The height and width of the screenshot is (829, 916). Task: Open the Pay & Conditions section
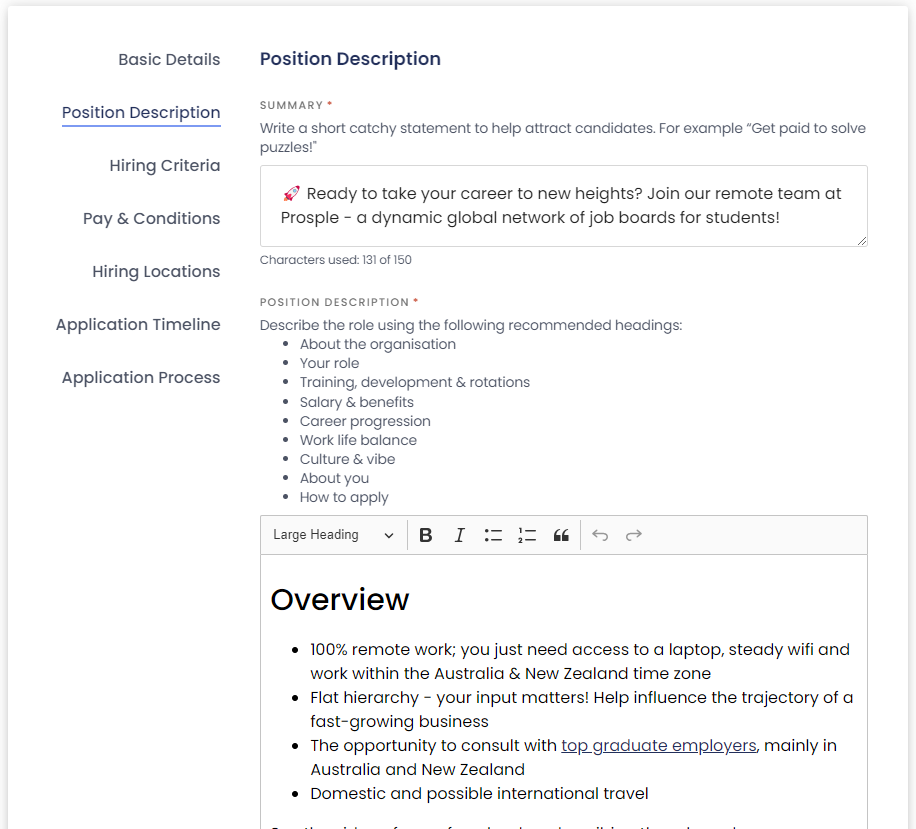point(151,219)
